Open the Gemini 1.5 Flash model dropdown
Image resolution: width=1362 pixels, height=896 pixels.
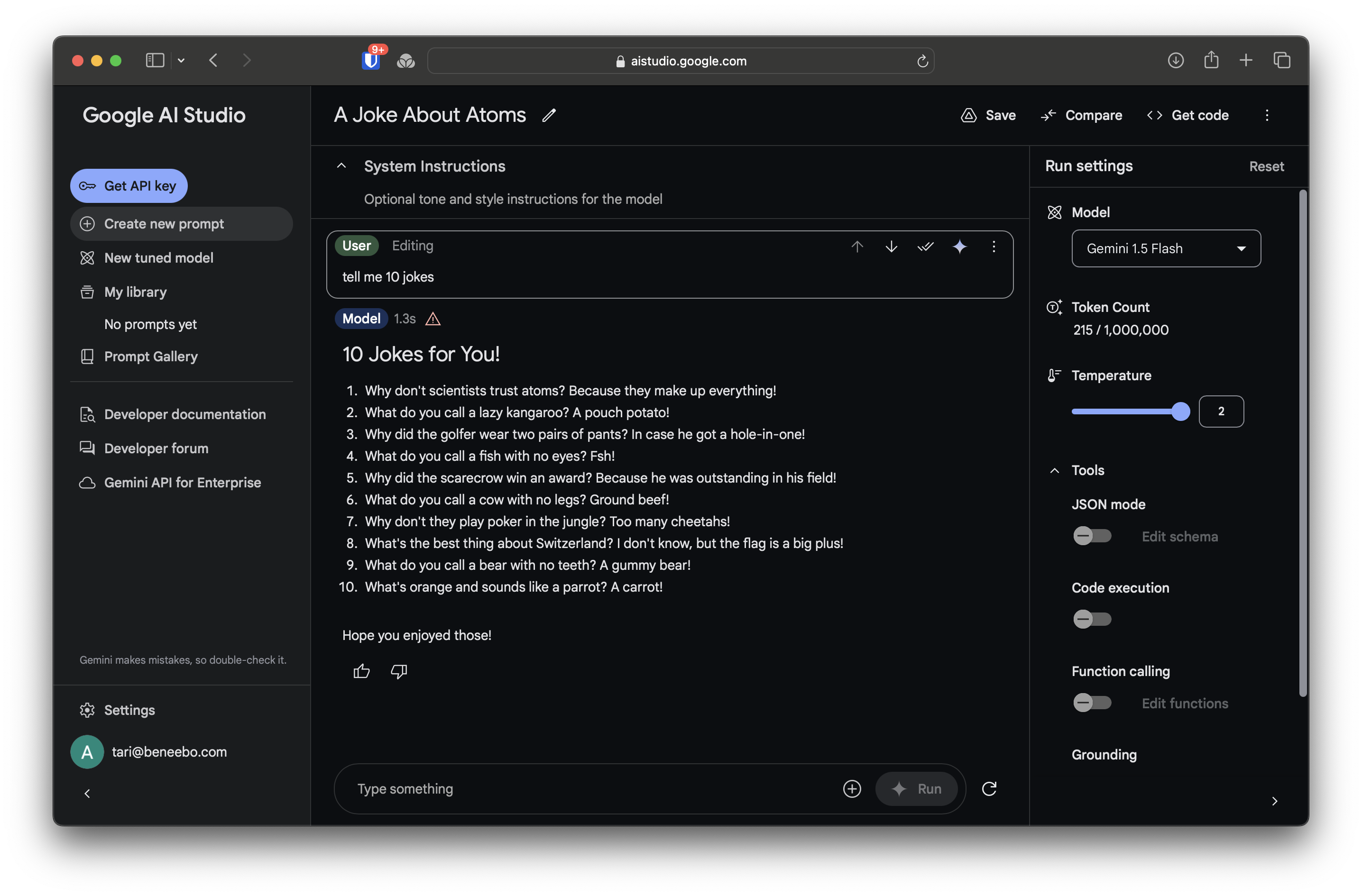click(x=1166, y=248)
